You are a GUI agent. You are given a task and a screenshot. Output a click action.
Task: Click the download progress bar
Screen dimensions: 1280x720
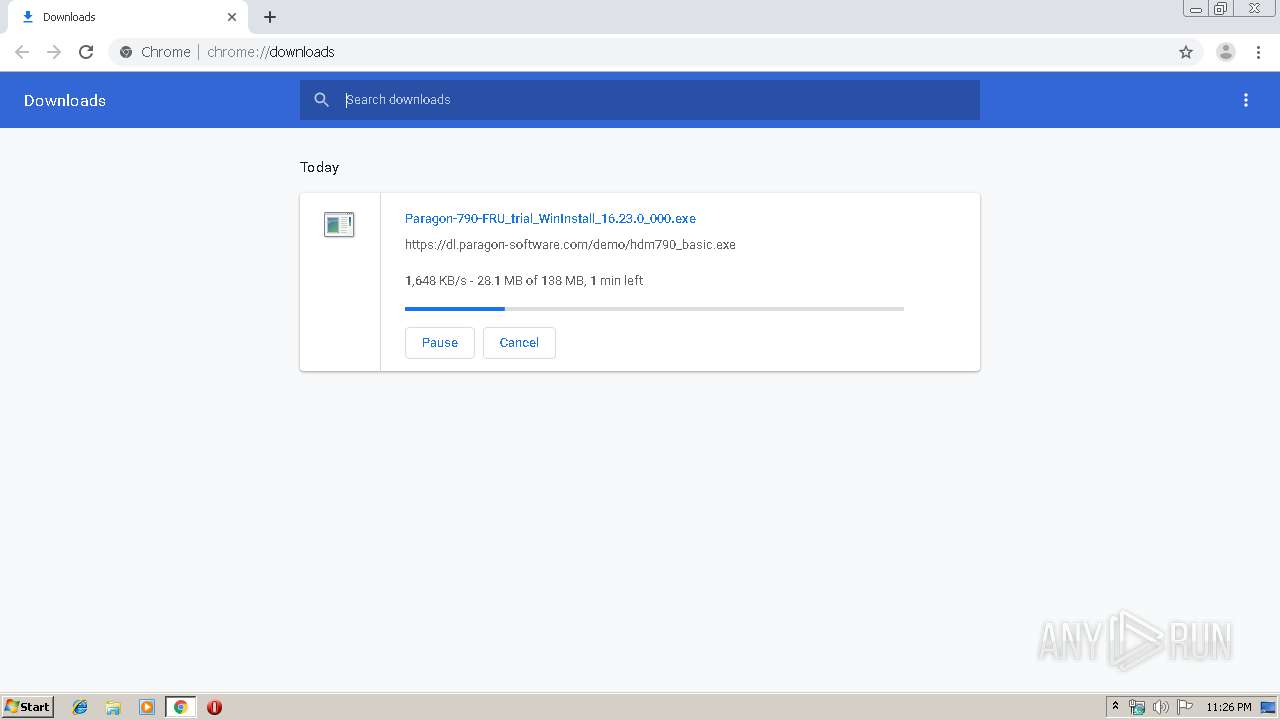[x=654, y=309]
